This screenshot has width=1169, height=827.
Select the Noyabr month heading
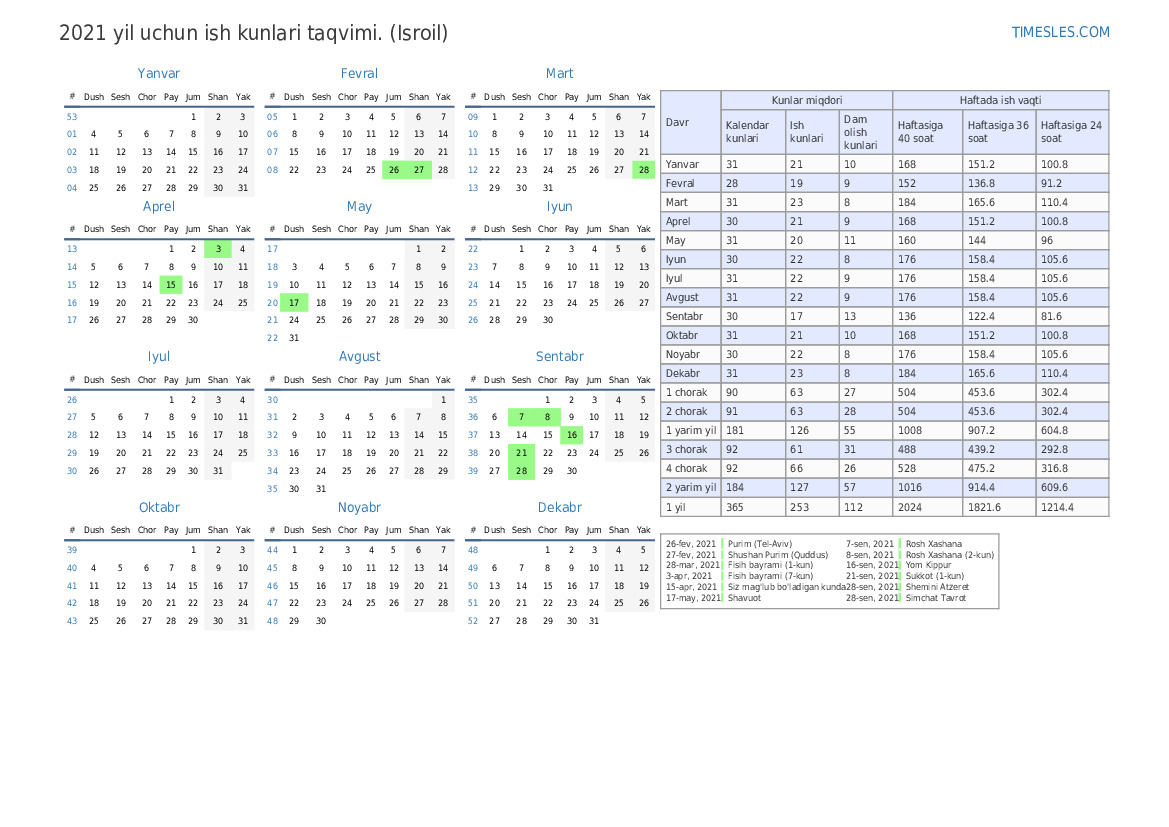[359, 507]
